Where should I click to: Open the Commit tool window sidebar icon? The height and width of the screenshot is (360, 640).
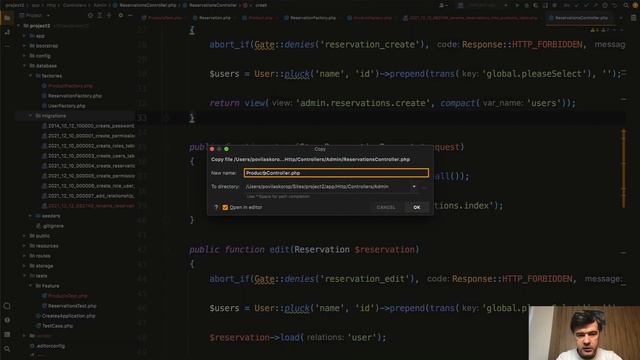coord(7,32)
